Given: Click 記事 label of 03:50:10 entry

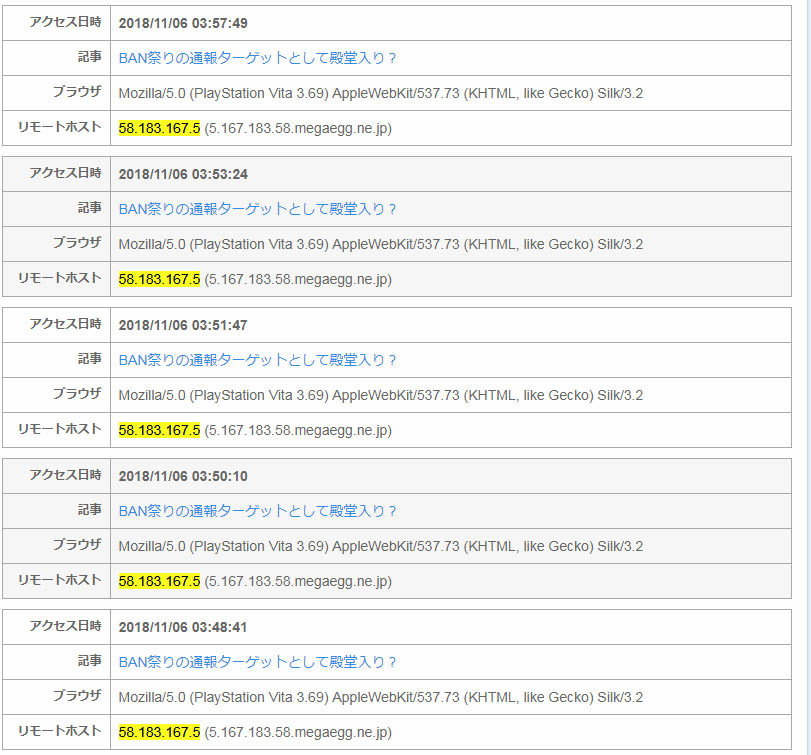Looking at the screenshot, I should click(x=89, y=509).
